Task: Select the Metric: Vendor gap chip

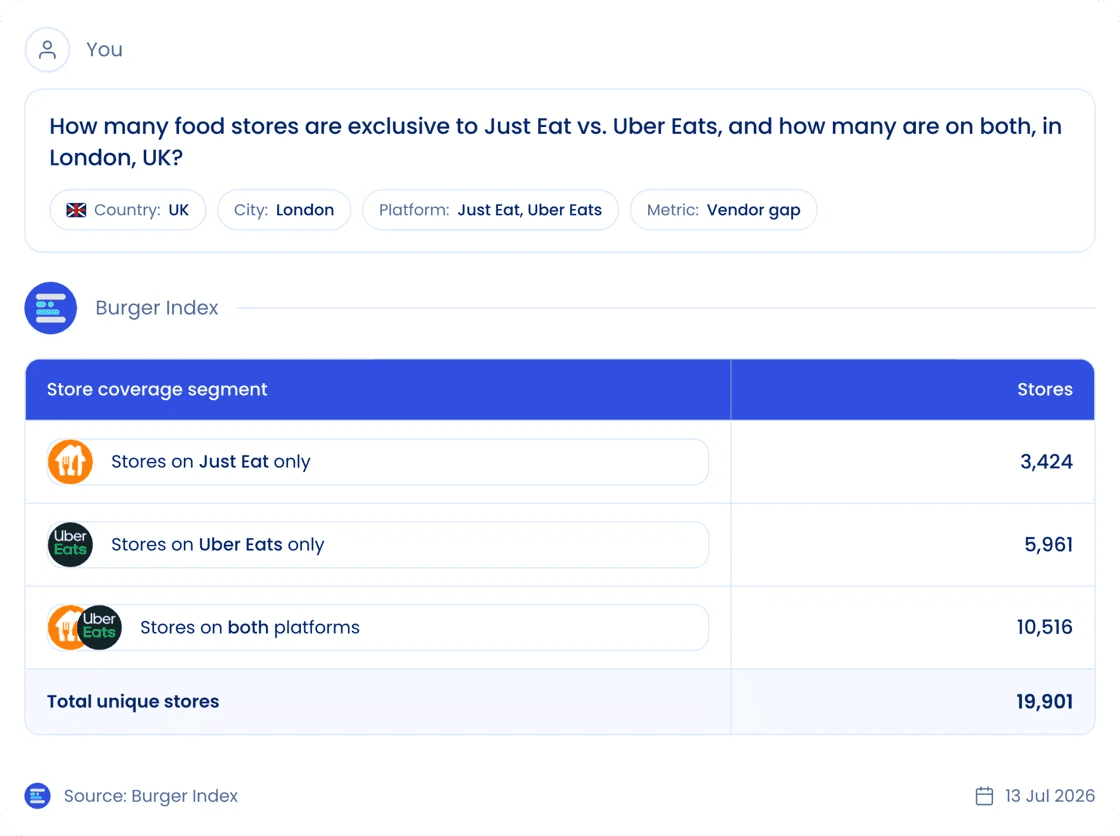Action: (x=724, y=210)
